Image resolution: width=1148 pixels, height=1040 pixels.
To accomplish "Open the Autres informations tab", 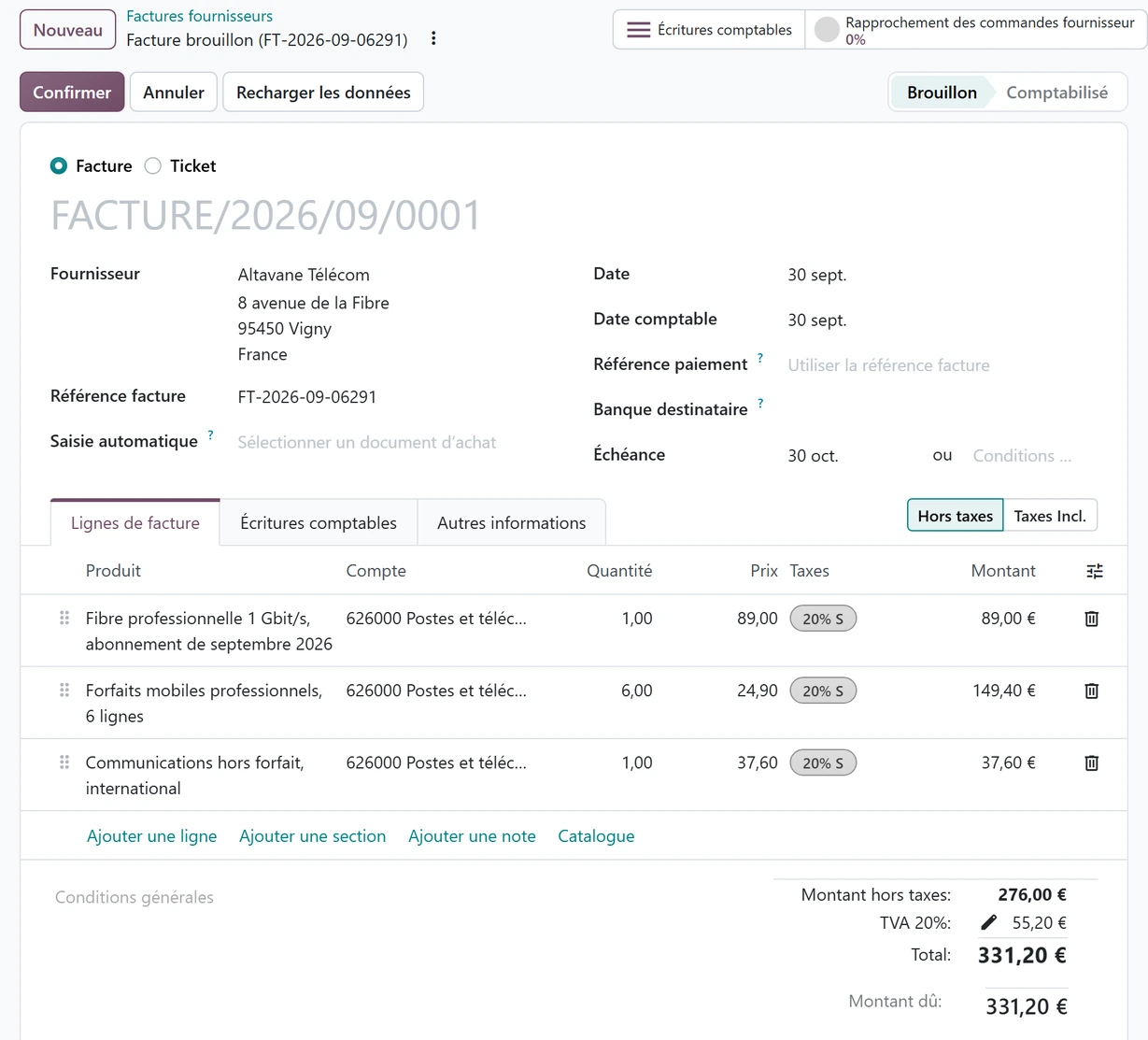I will 512,523.
